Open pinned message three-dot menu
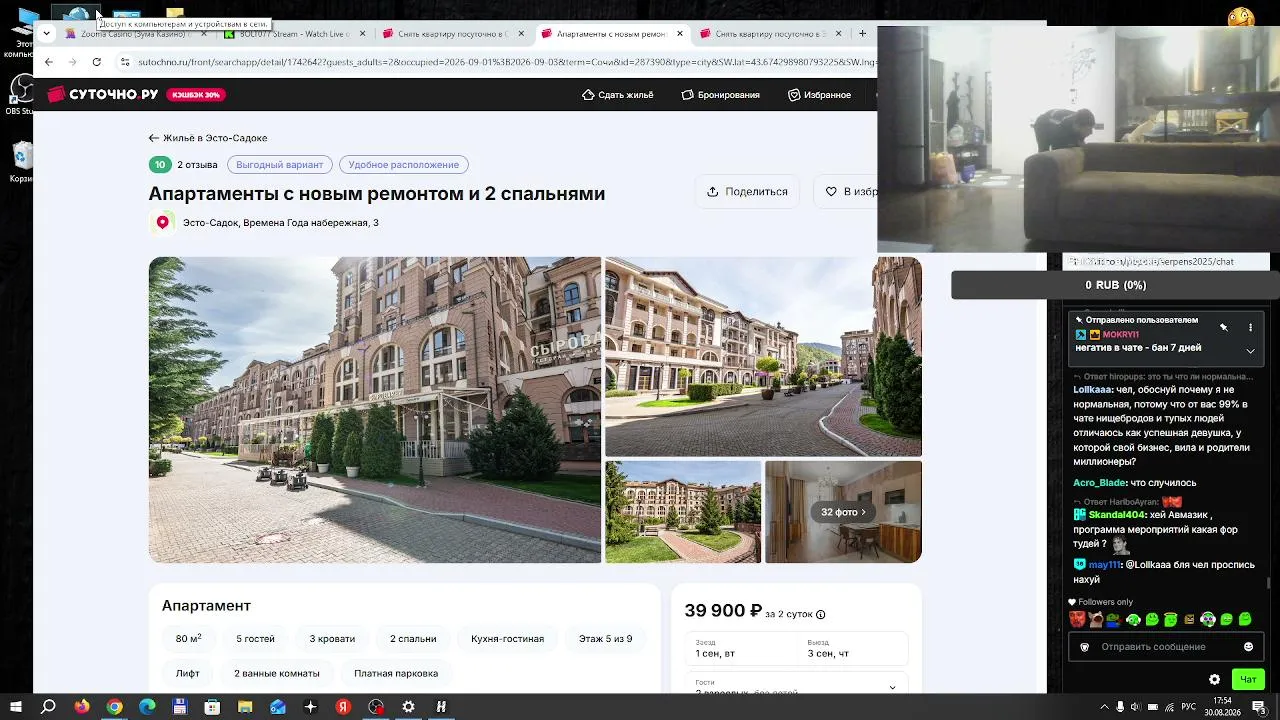This screenshot has height=720, width=1280. pos(1250,327)
